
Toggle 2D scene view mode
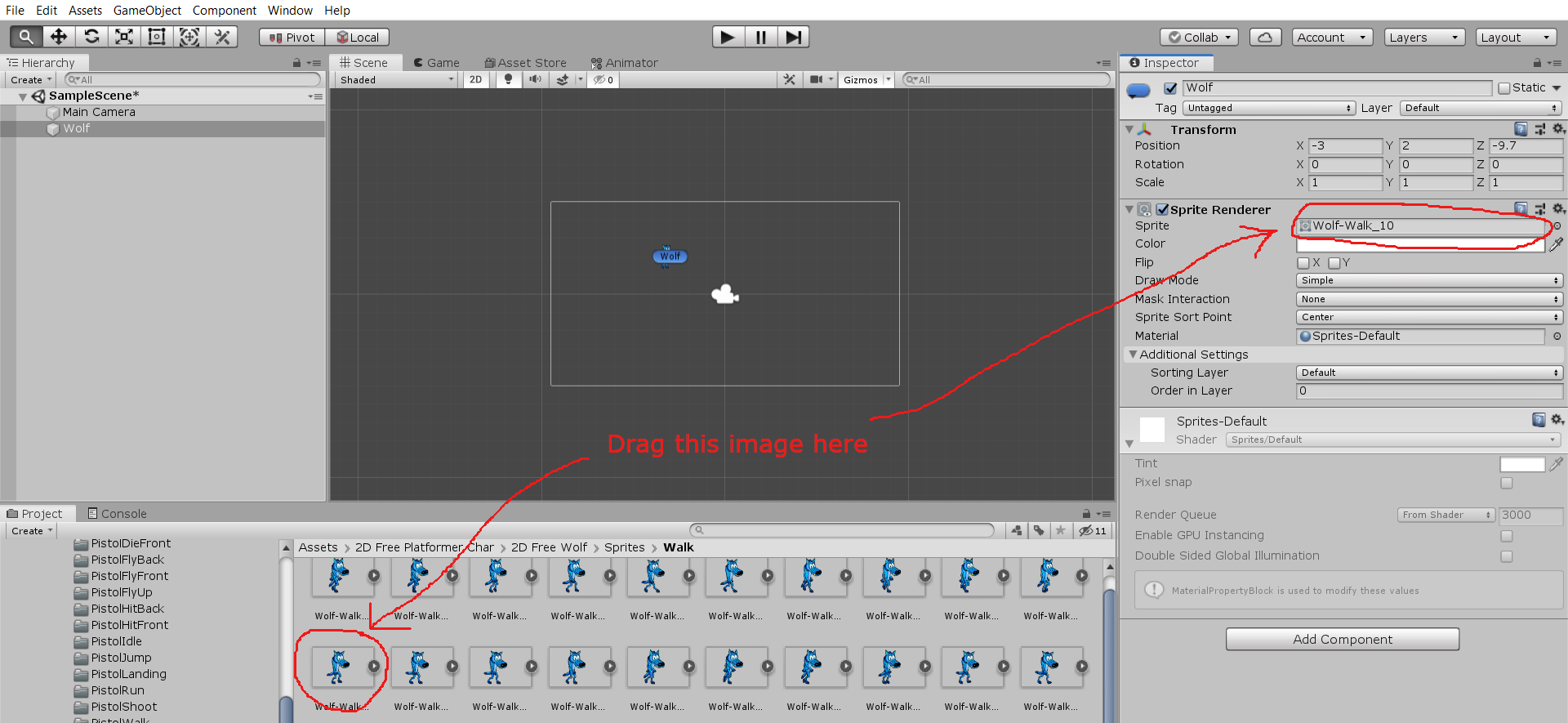coord(475,80)
